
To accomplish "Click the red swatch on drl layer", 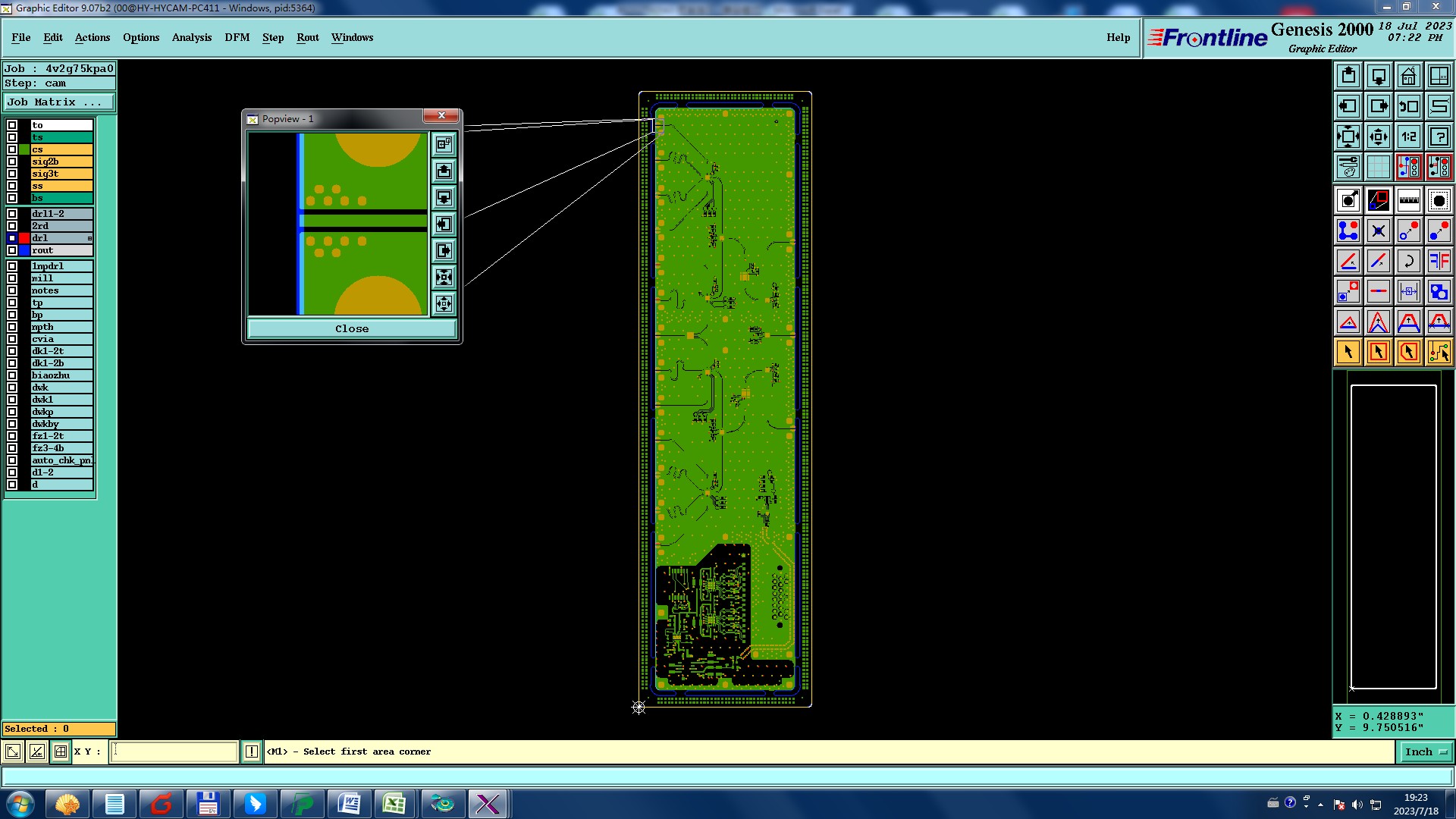I will click(24, 238).
